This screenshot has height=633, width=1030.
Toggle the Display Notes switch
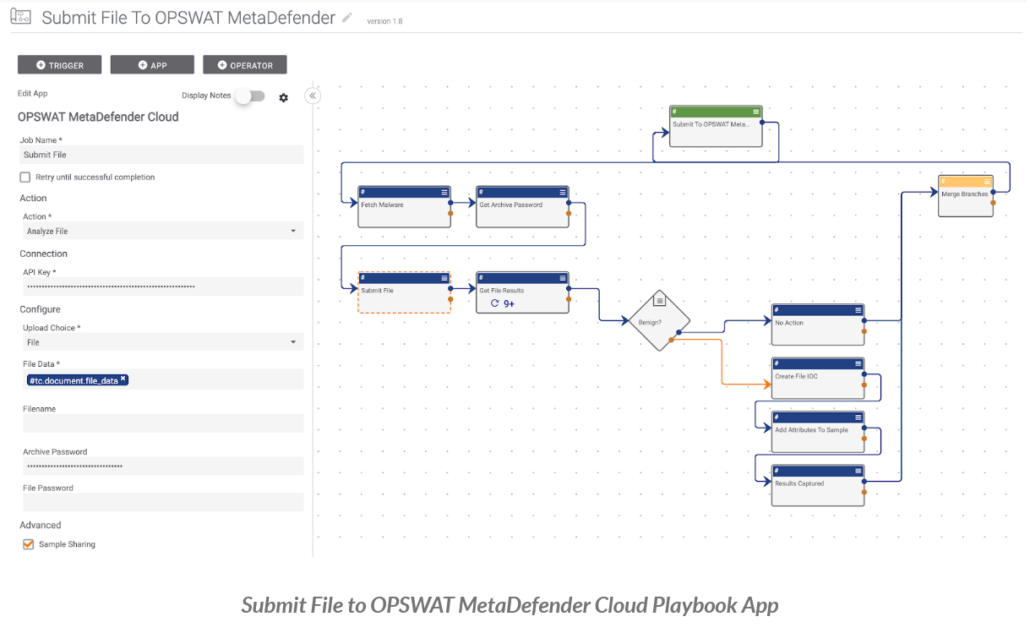tap(250, 96)
